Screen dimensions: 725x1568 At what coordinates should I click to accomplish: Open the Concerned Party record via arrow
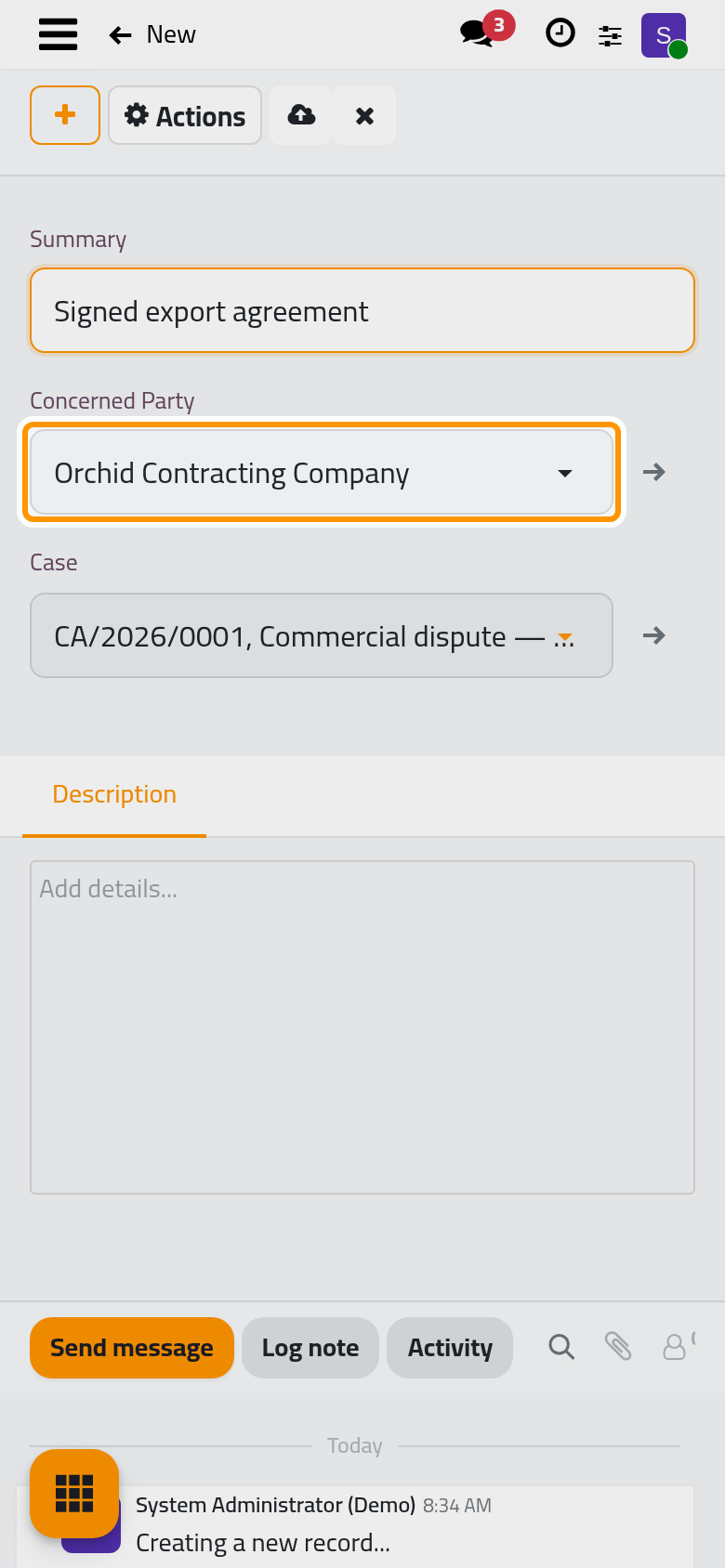(654, 472)
